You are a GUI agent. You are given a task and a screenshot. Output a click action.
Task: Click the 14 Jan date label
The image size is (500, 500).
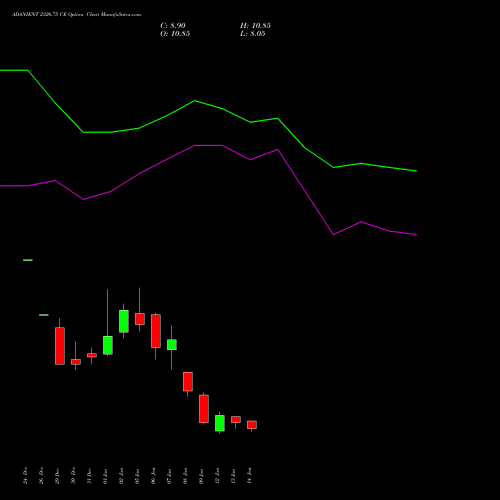(249, 476)
